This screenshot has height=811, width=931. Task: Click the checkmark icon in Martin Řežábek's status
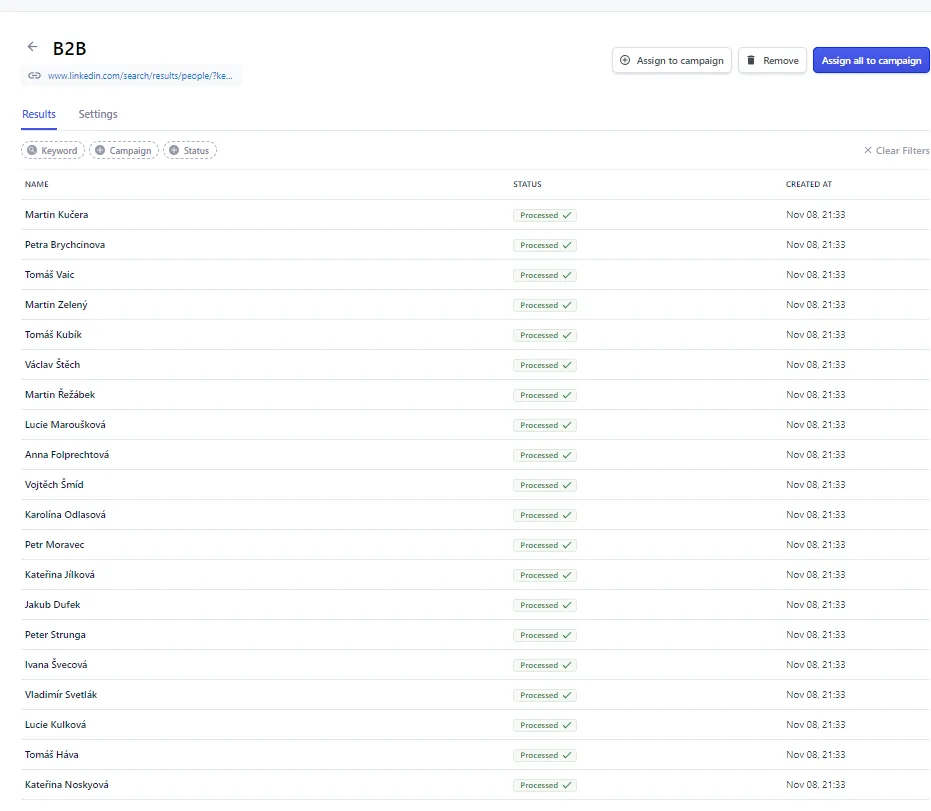click(567, 395)
